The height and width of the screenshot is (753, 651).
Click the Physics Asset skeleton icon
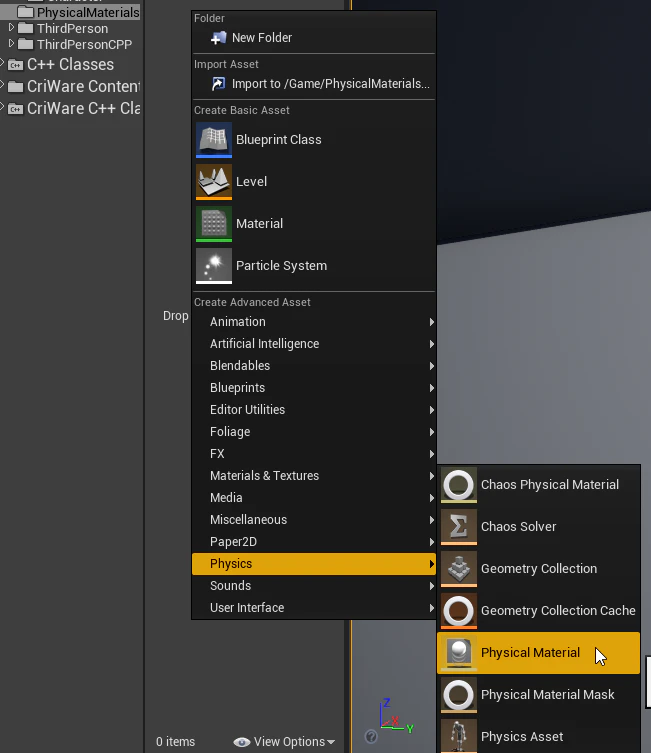(459, 736)
